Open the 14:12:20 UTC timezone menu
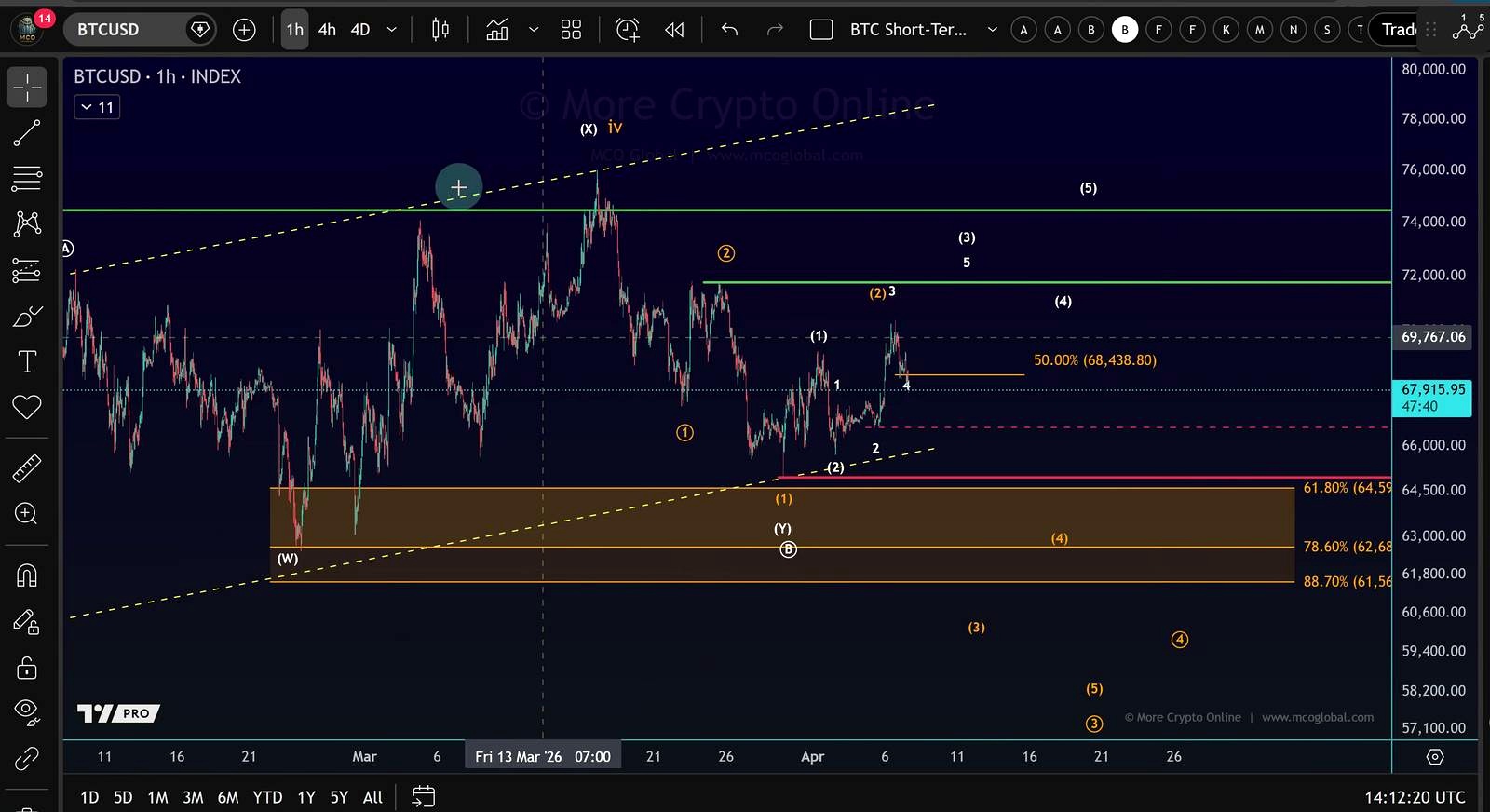Image resolution: width=1490 pixels, height=812 pixels. (1415, 797)
